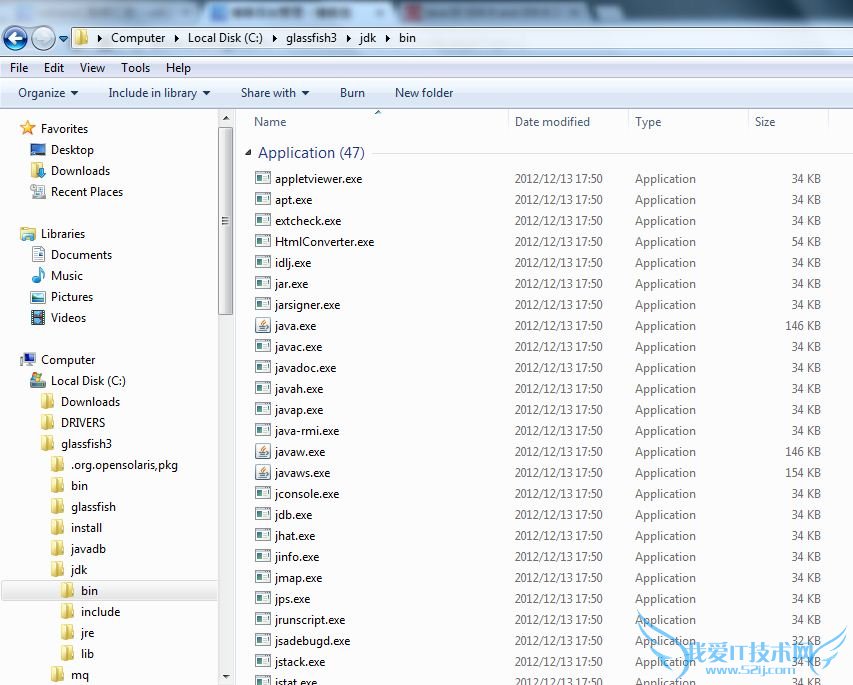
Task: Click the Documents library icon
Action: tap(38, 255)
